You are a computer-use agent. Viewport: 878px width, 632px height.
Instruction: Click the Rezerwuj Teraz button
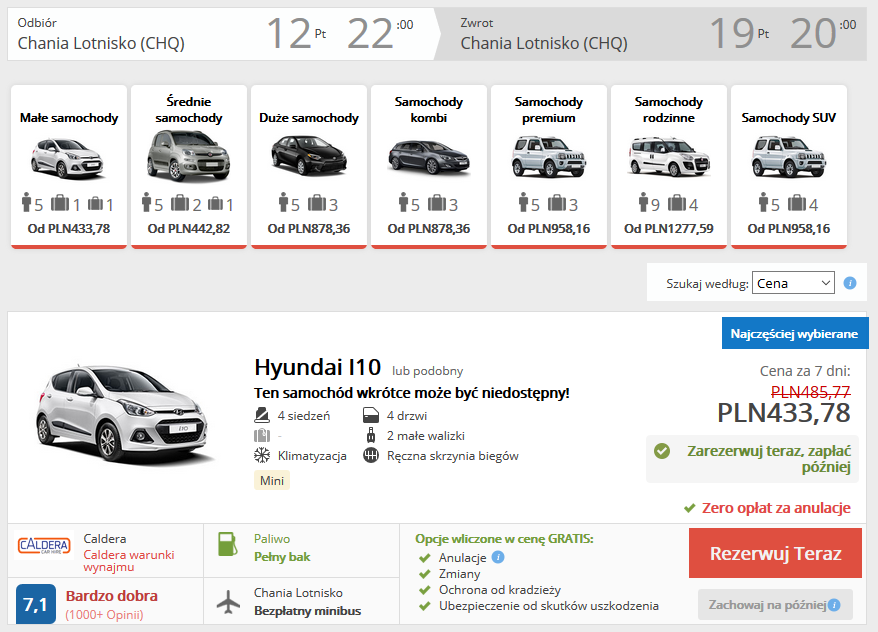[775, 551]
